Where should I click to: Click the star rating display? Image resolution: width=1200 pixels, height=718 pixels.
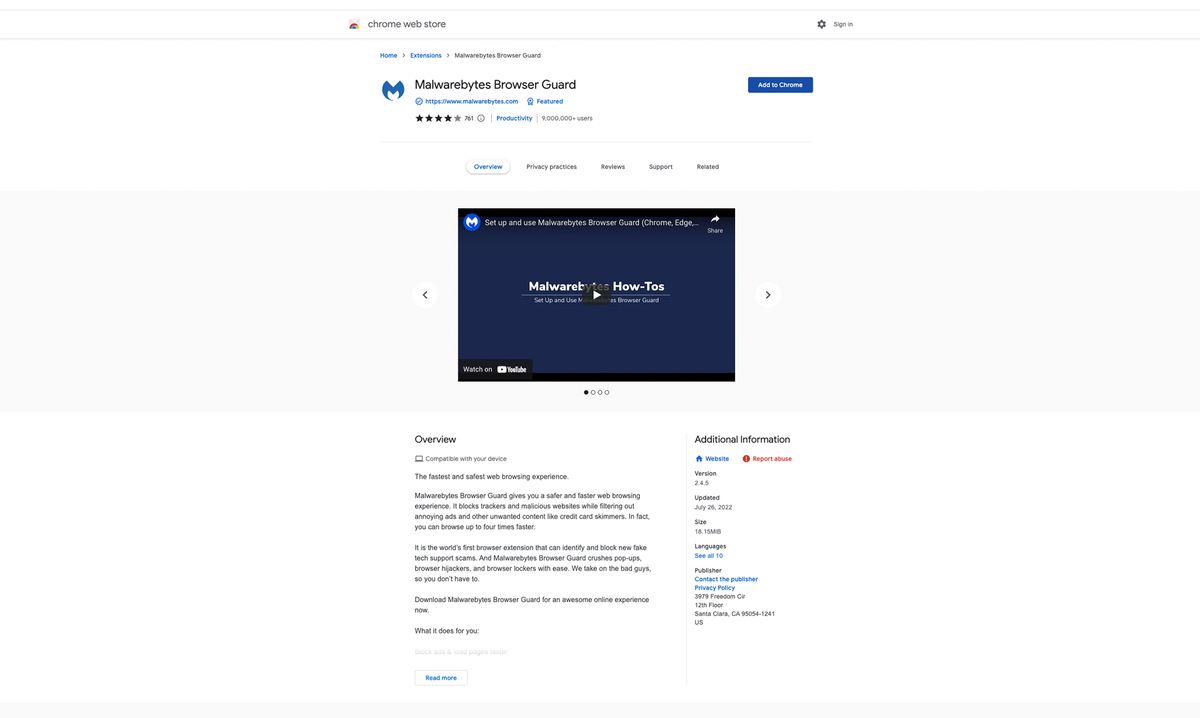pos(438,118)
